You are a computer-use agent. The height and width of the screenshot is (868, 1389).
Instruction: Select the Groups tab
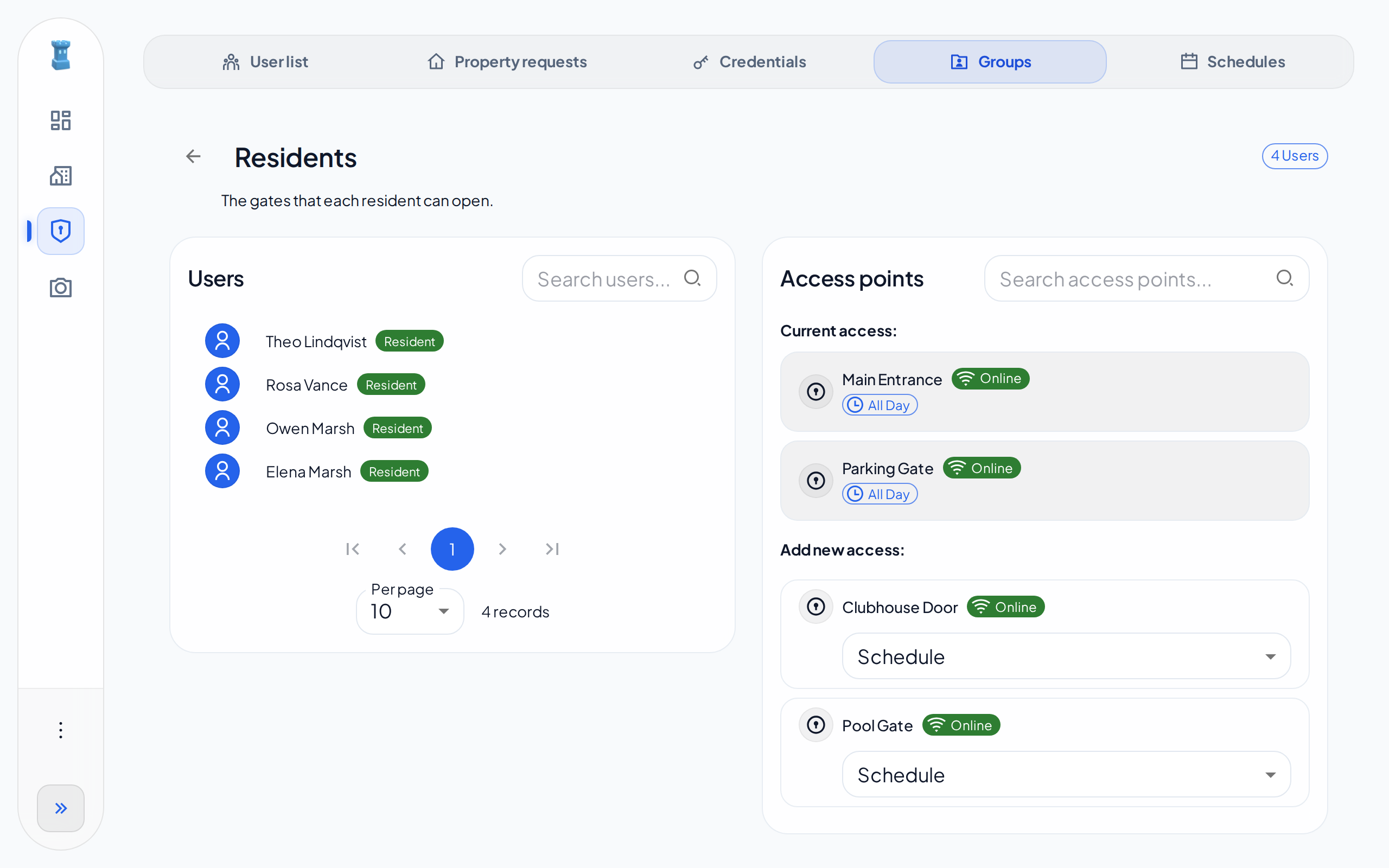pyautogui.click(x=990, y=62)
